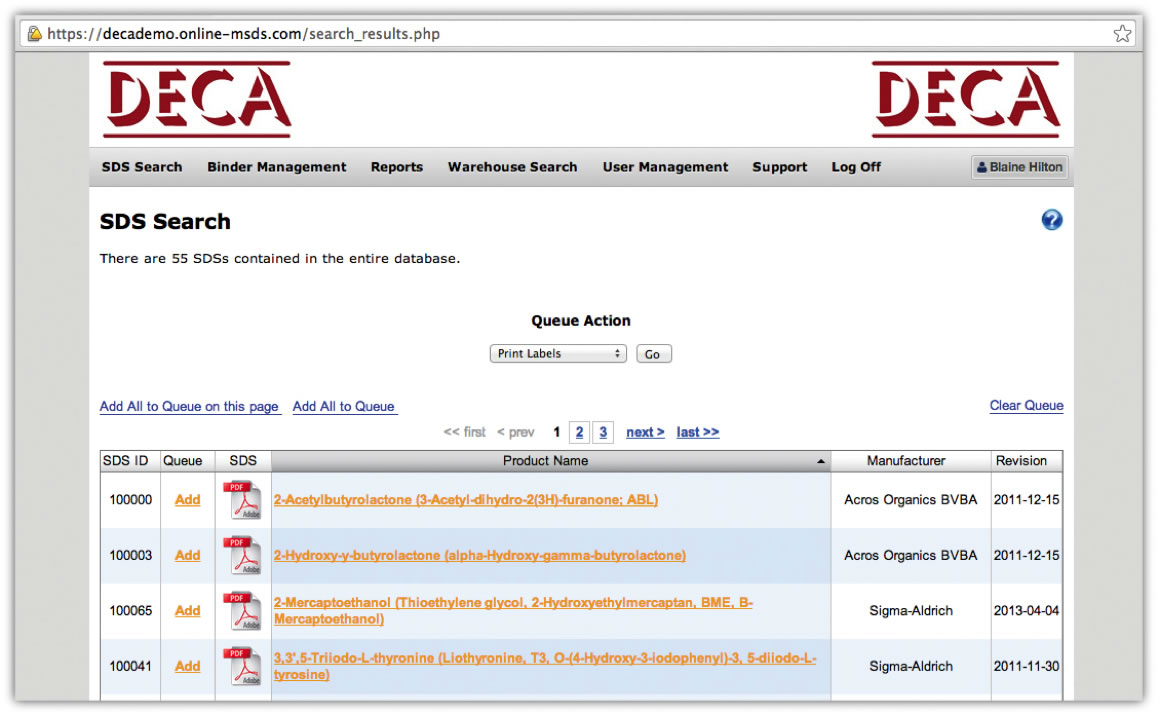Open the Binder Management menu
Image resolution: width=1159 pixels, height=716 pixels.
(277, 167)
